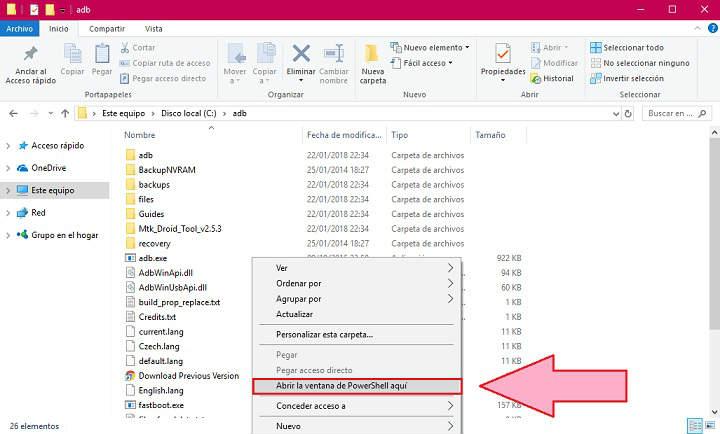
Task: Choose Personalizar esta carpeta
Action: [x=357, y=334]
